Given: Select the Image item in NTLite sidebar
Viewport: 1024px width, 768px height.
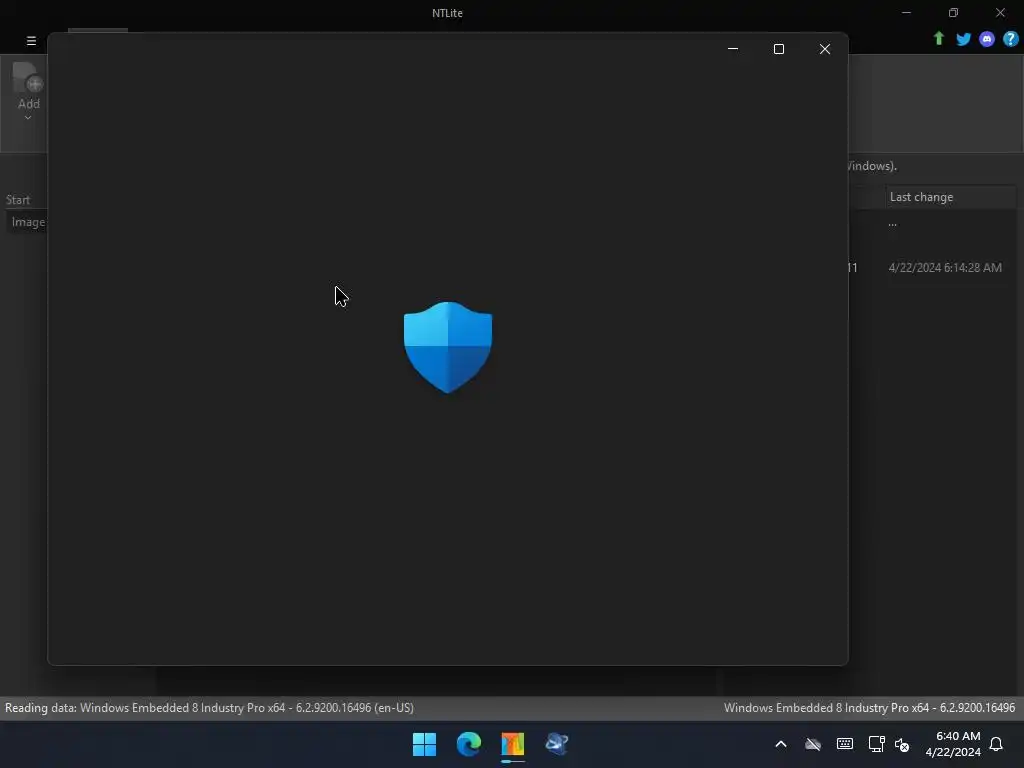Looking at the screenshot, I should [x=27, y=222].
